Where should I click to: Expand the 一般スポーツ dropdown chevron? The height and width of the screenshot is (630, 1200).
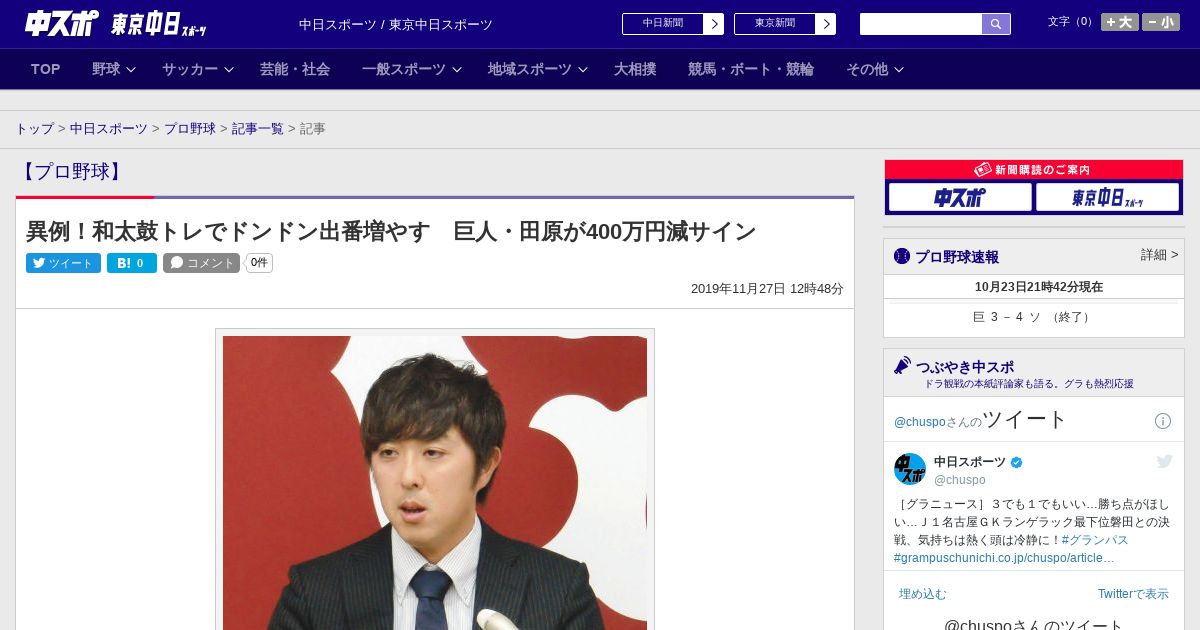click(x=457, y=69)
